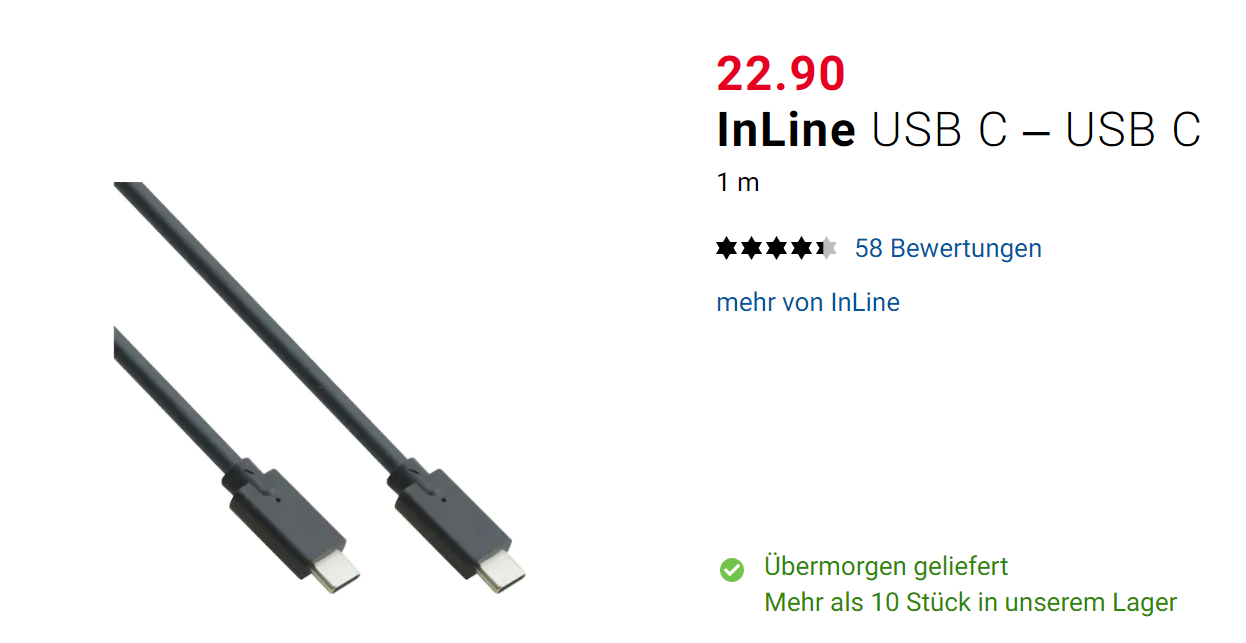Click the Mehr als 10 Stück stock text
This screenshot has width=1246, height=643.
pyautogui.click(x=970, y=603)
